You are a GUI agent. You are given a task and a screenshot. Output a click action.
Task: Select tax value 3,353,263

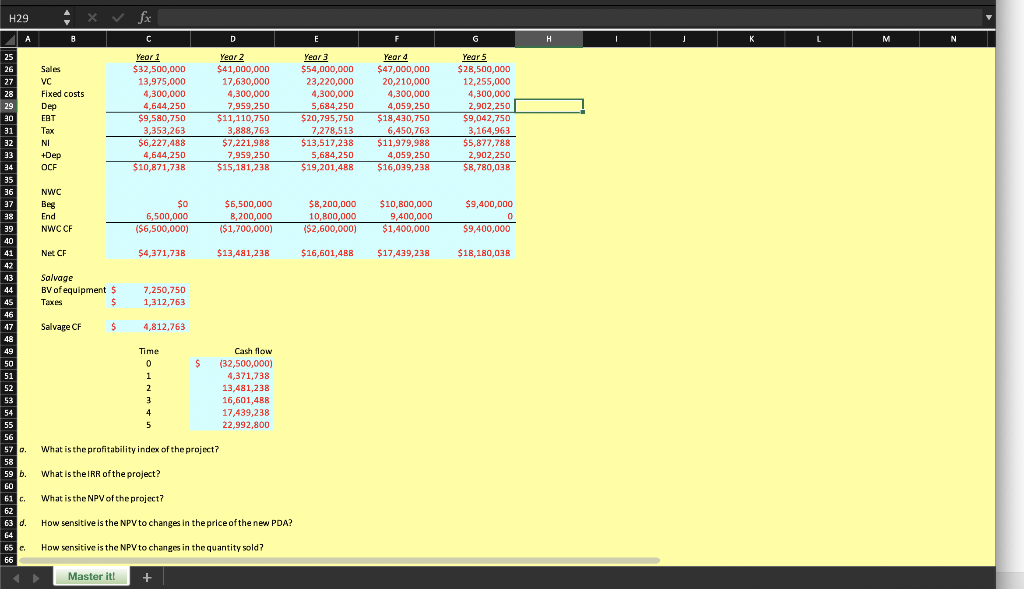coord(164,131)
